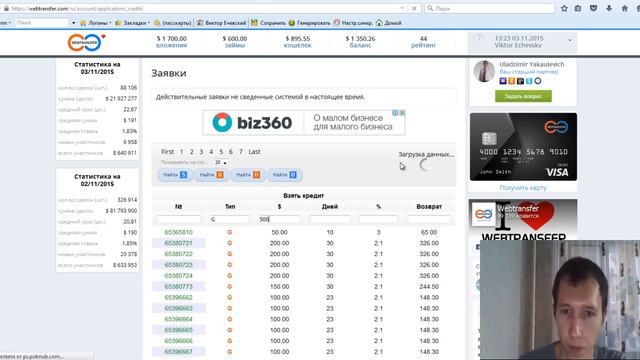Screen dimensions: 640x360
Task: Open request number 65396667
Action: [x=178, y=352]
